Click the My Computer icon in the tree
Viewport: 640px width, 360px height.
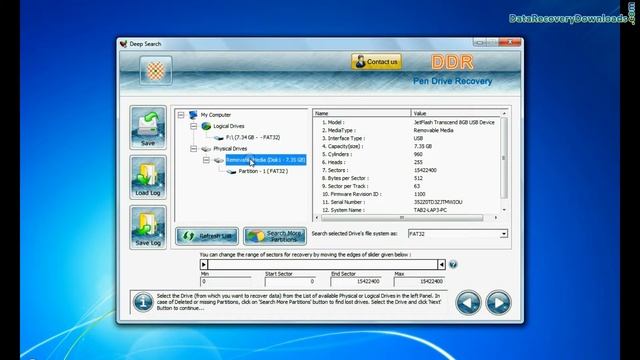pos(193,115)
